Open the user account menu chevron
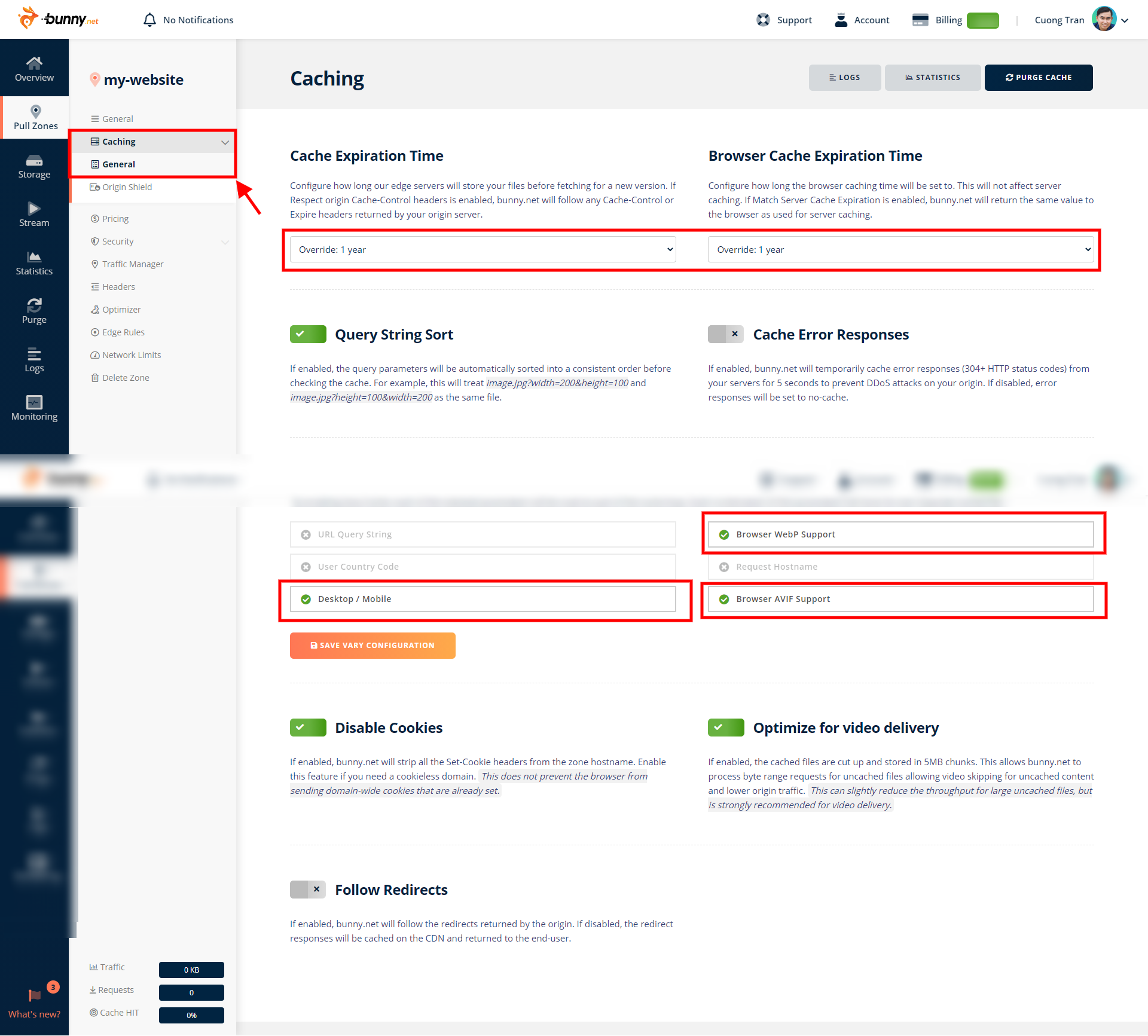This screenshot has height=1036, width=1148. click(x=1125, y=20)
